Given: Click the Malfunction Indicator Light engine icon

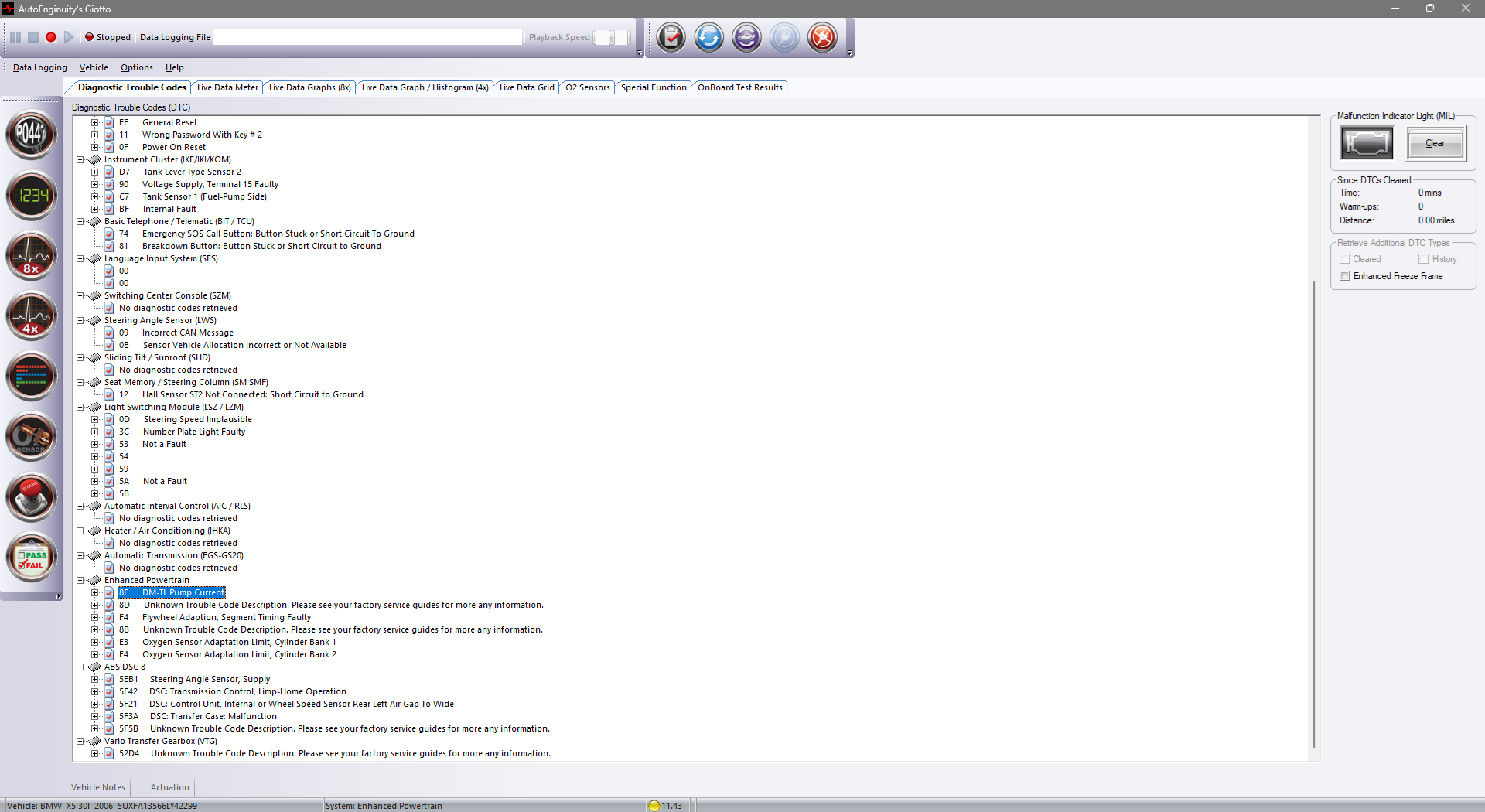Looking at the screenshot, I should click(x=1367, y=143).
